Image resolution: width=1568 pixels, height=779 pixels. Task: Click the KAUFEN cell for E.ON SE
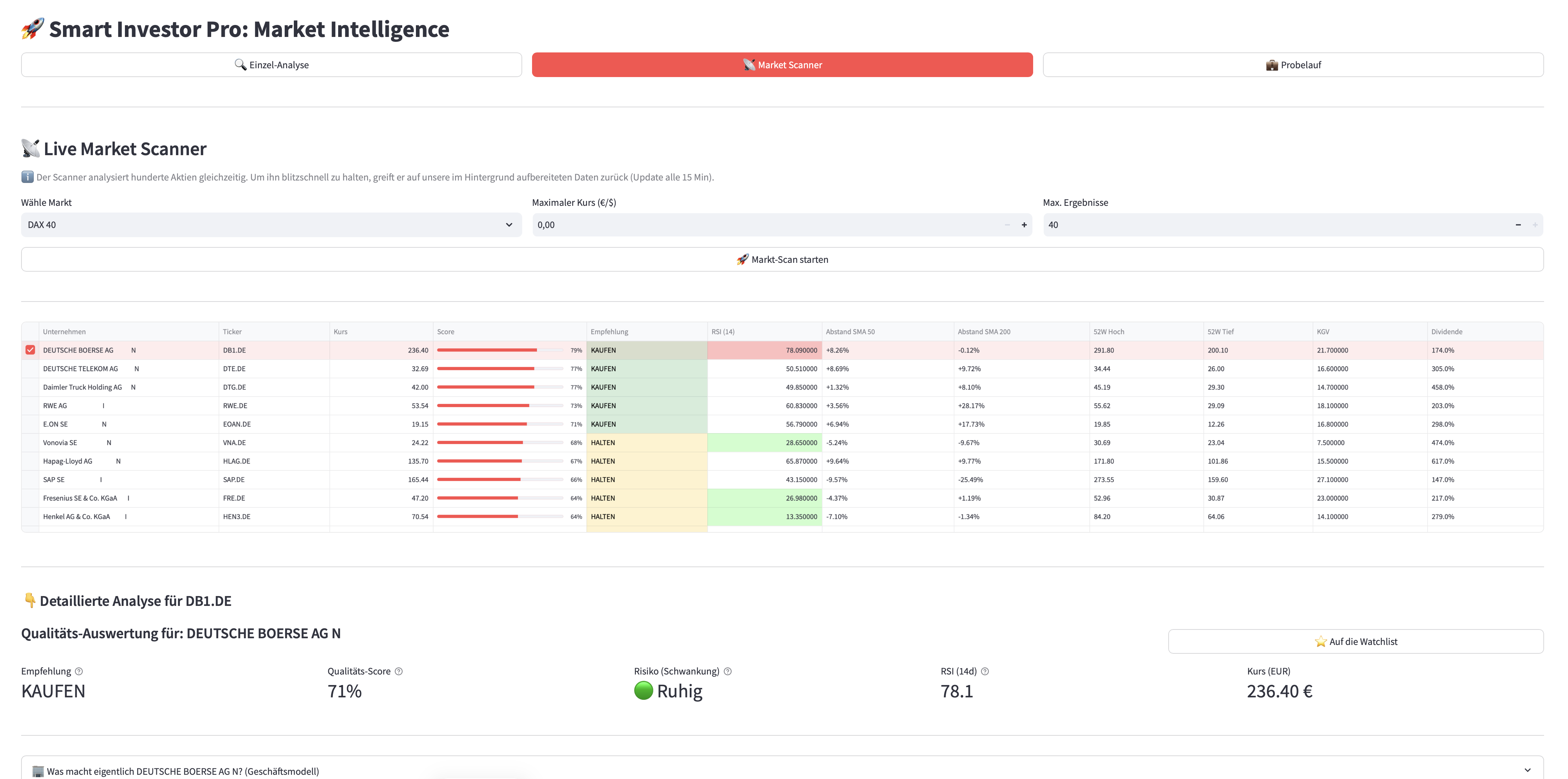coord(646,424)
